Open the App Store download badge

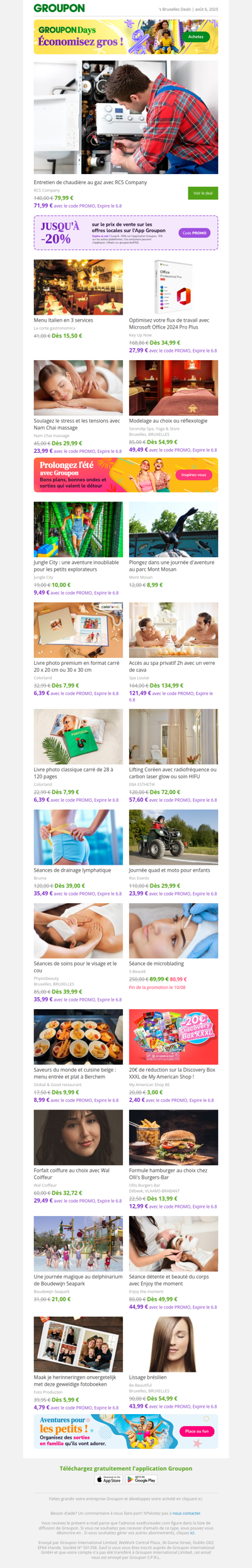[109, 1479]
